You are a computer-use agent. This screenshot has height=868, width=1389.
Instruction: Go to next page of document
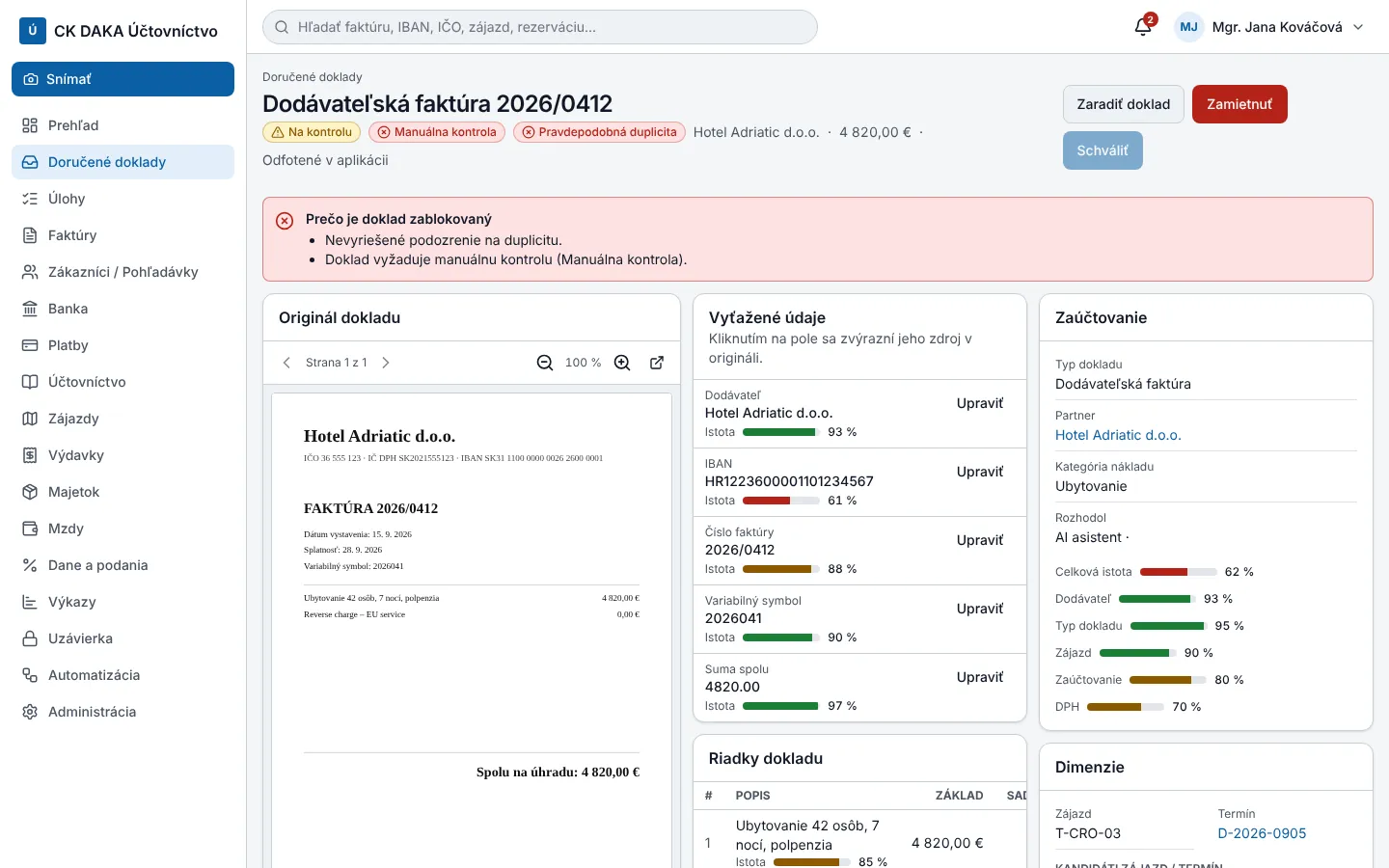(x=386, y=363)
